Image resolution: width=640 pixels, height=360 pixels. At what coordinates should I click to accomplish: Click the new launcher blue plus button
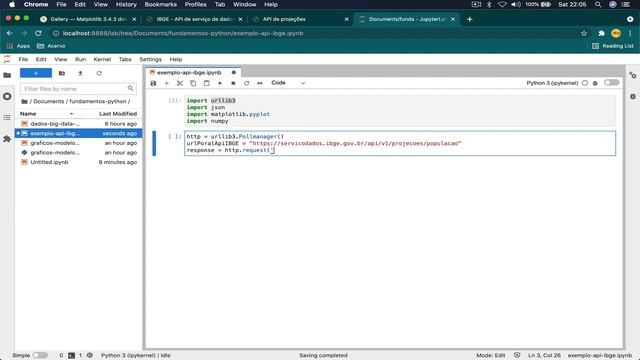point(36,73)
